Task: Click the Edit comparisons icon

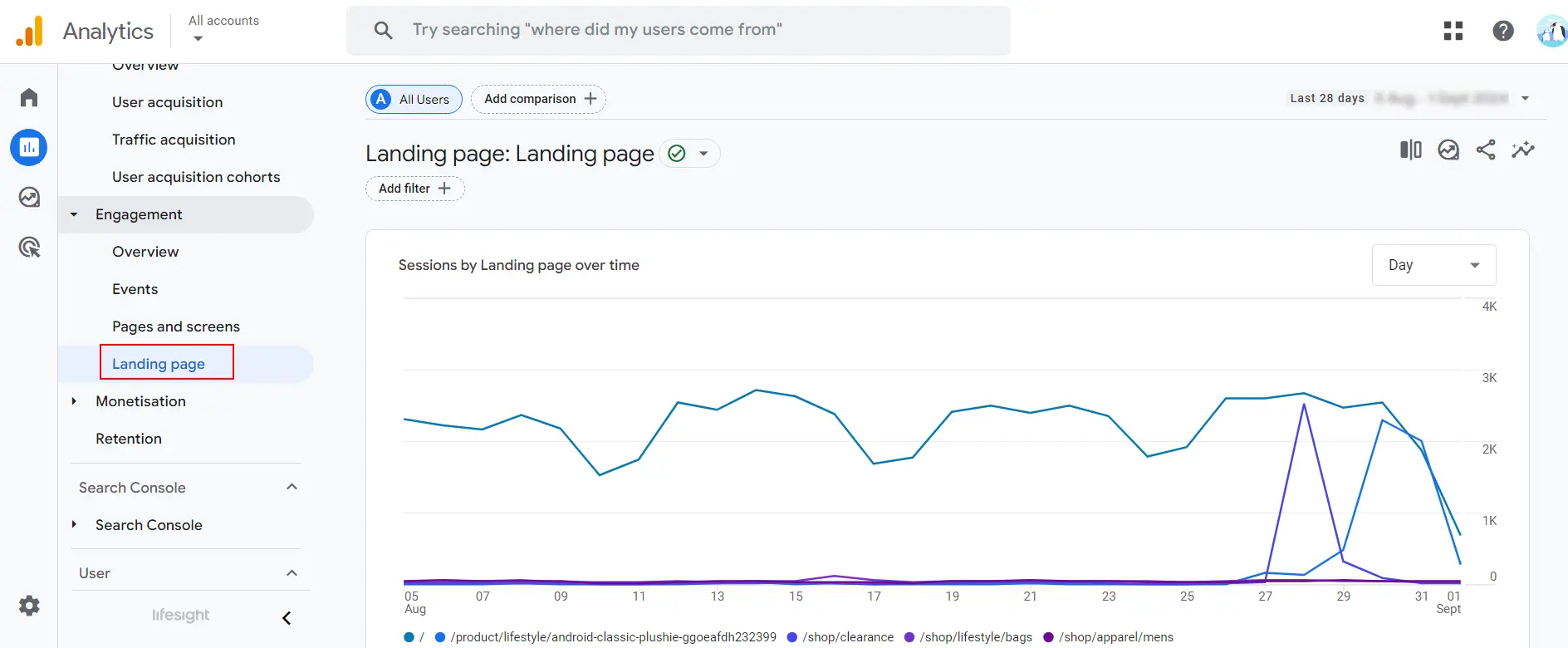Action: pyautogui.click(x=1411, y=150)
